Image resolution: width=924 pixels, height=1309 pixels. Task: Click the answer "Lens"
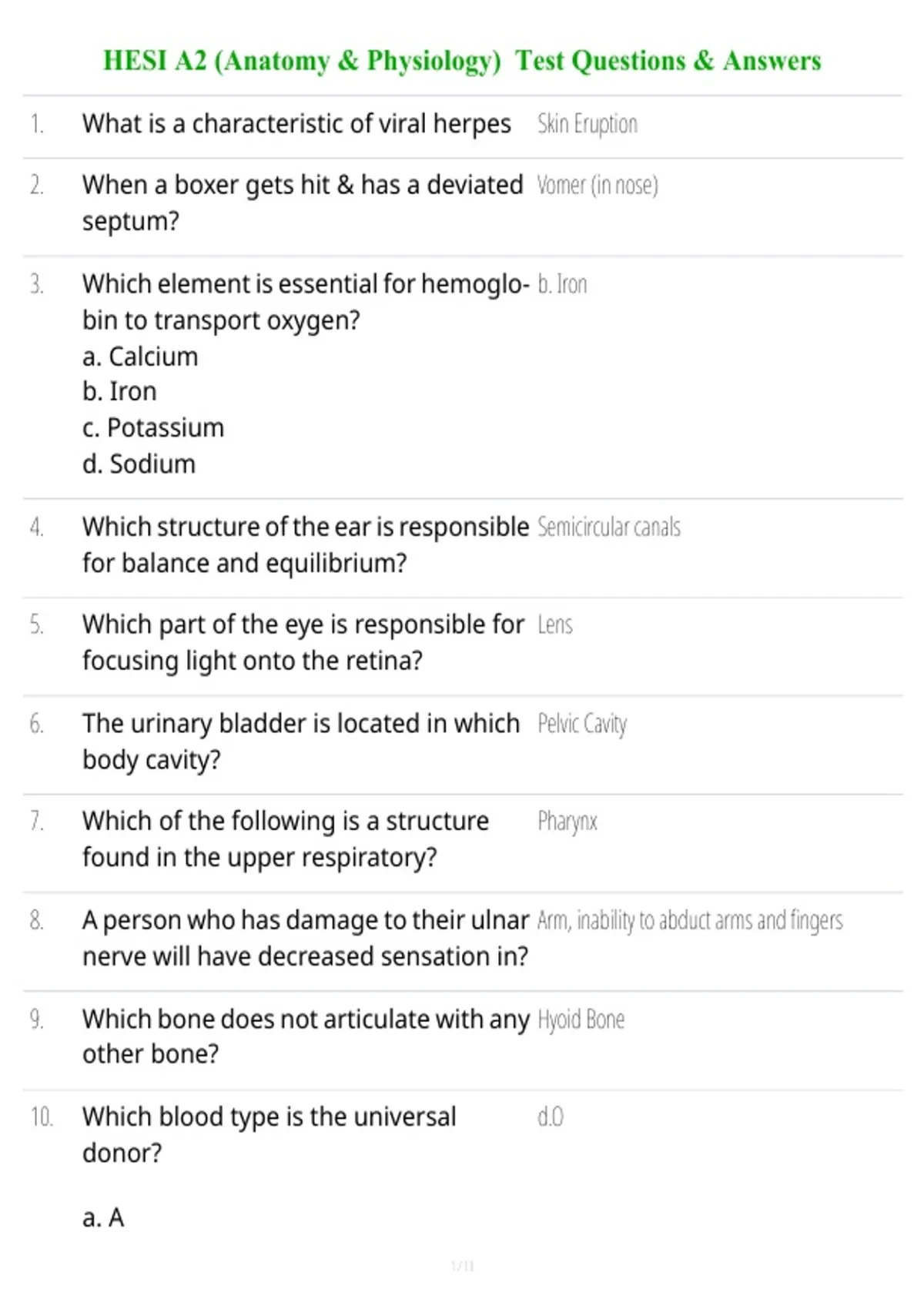(x=555, y=624)
